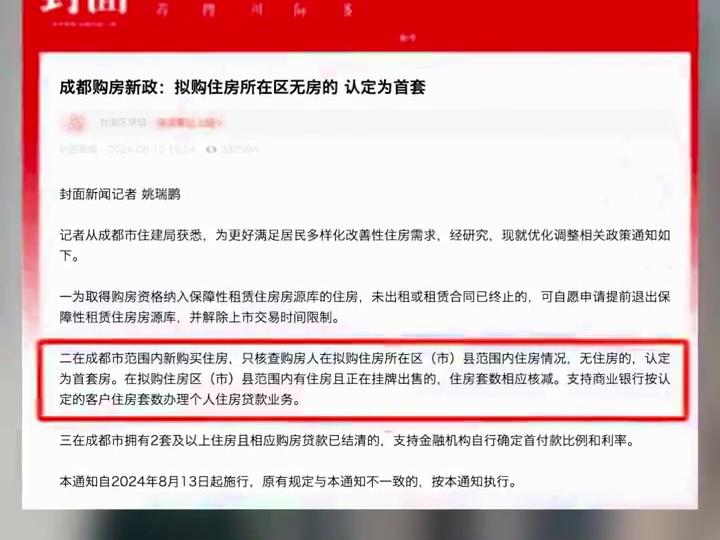
Task: Click the article headline 成都购房新政
Action: pyautogui.click(x=242, y=87)
